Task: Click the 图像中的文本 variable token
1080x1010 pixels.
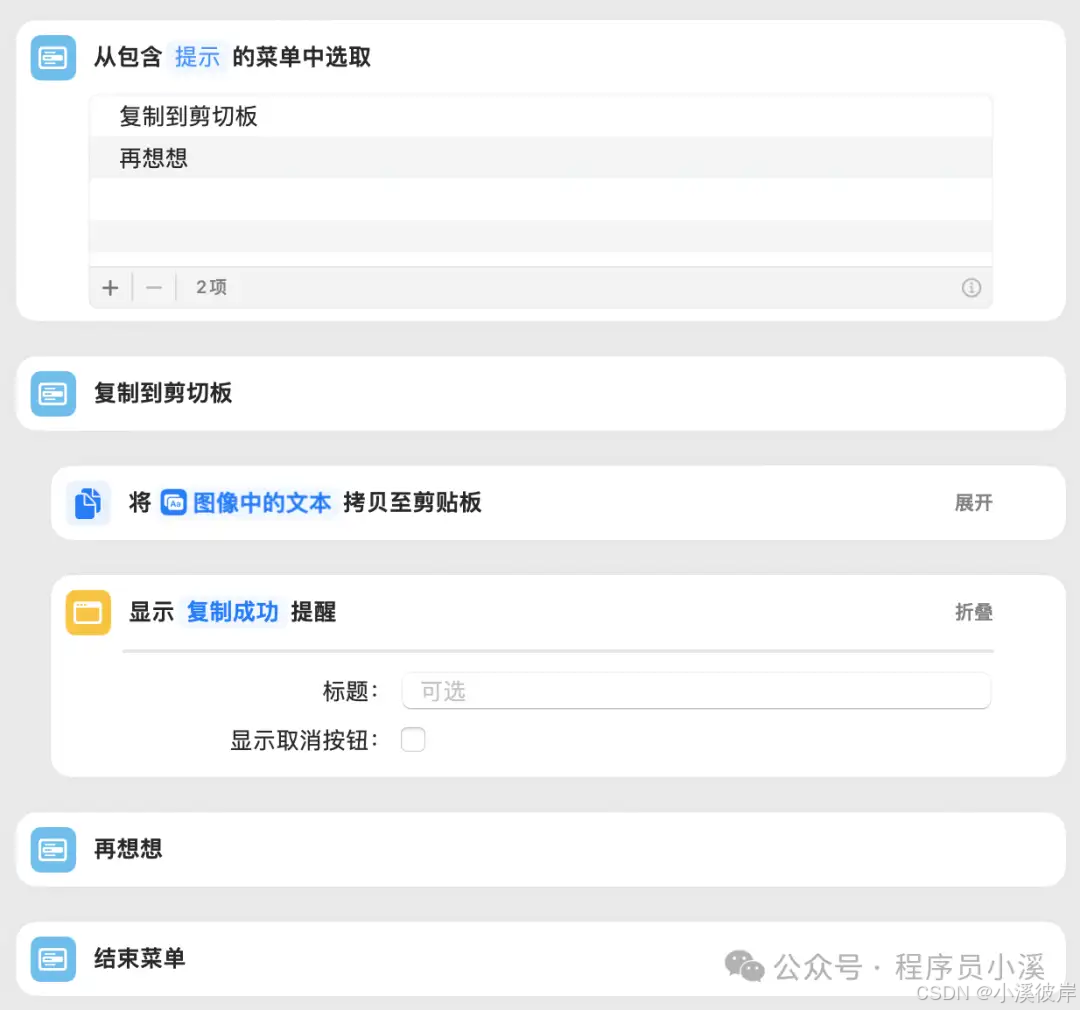Action: 246,503
